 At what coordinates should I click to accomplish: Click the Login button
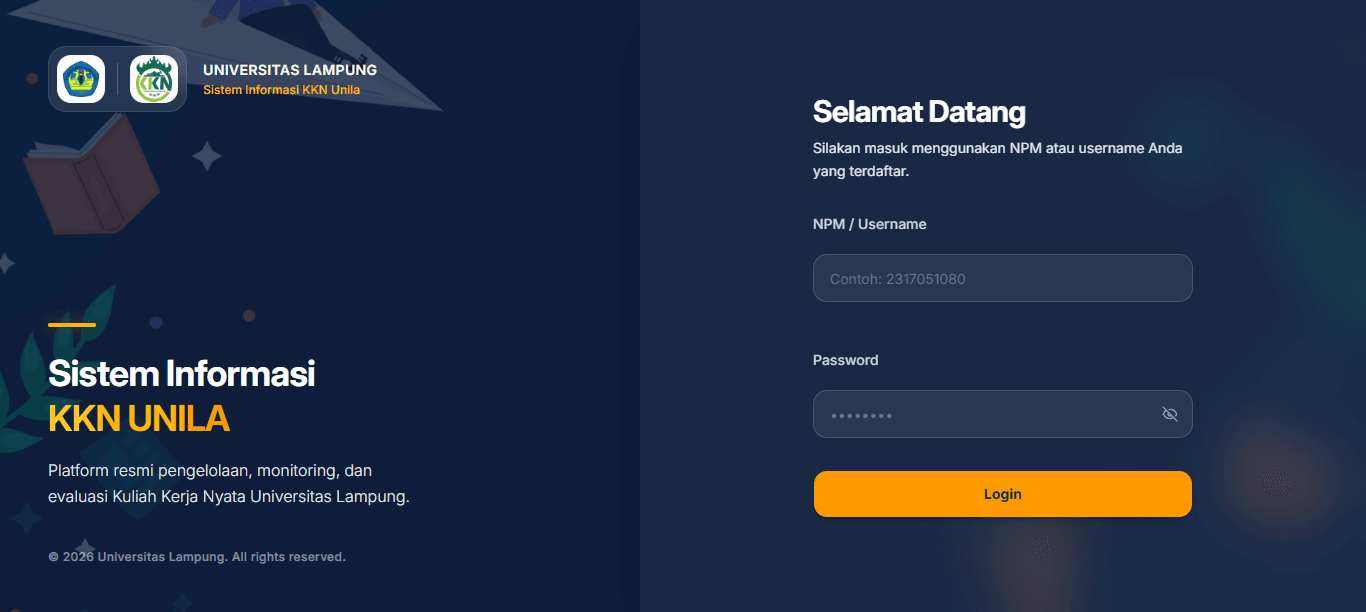(1002, 494)
